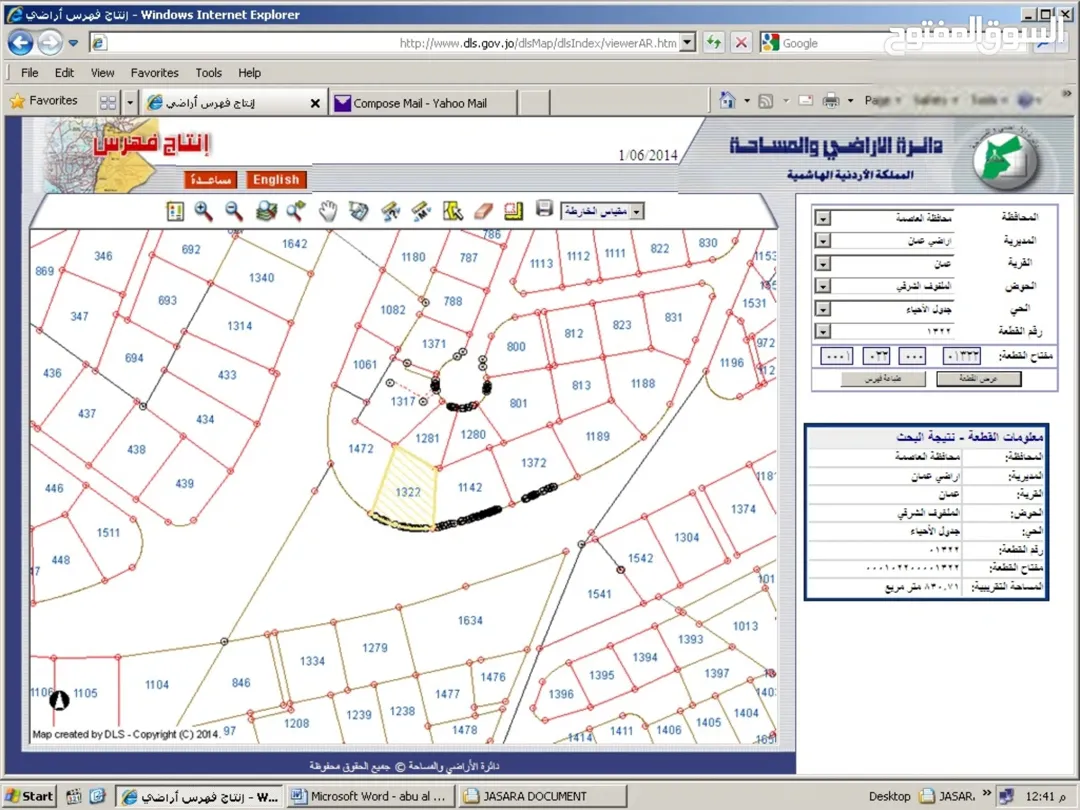The width and height of the screenshot is (1080, 810).
Task: Click the zoom to full extent icon
Action: [266, 211]
